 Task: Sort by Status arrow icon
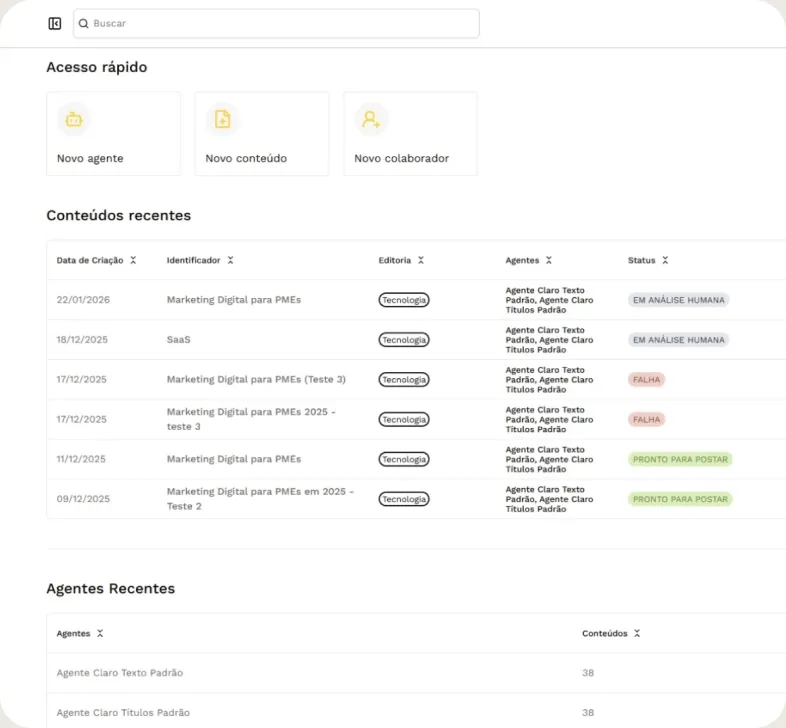tap(665, 260)
